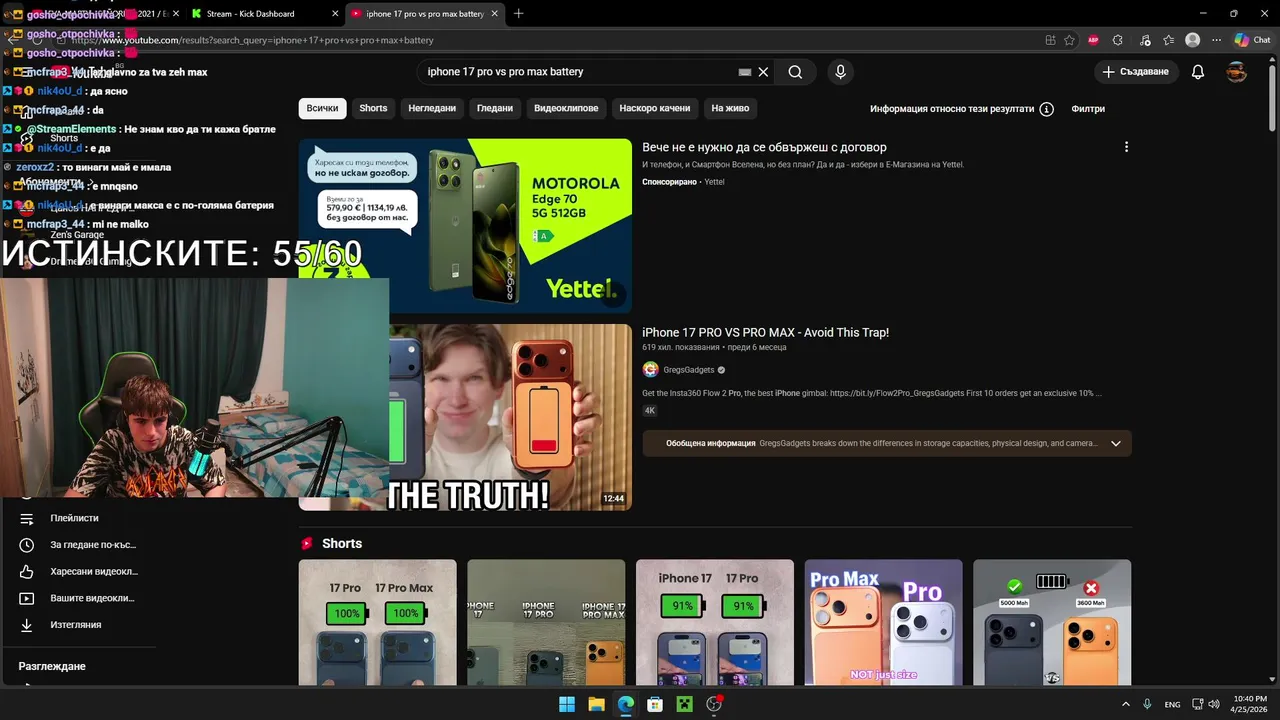Add this page to favorites with the star icon
1280x720 pixels.
(x=1069, y=40)
